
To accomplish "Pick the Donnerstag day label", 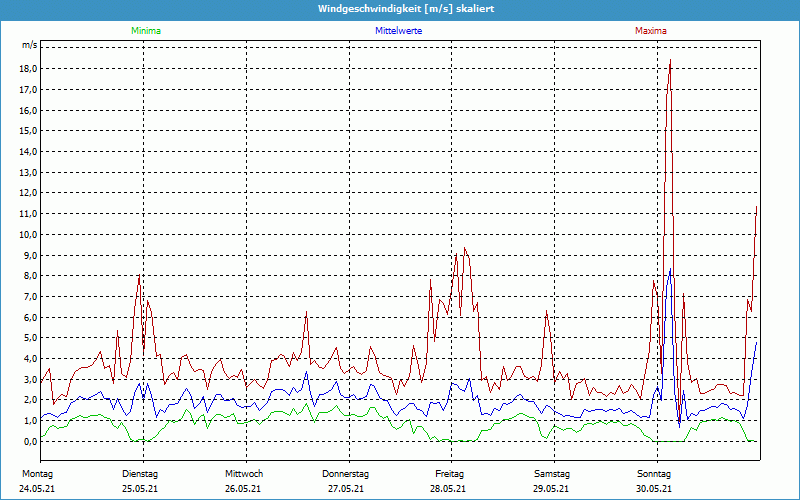I will tap(346, 473).
